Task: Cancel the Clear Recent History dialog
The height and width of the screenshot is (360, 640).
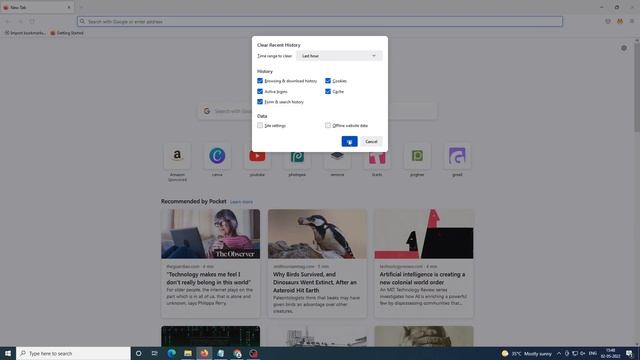Action: tap(371, 141)
